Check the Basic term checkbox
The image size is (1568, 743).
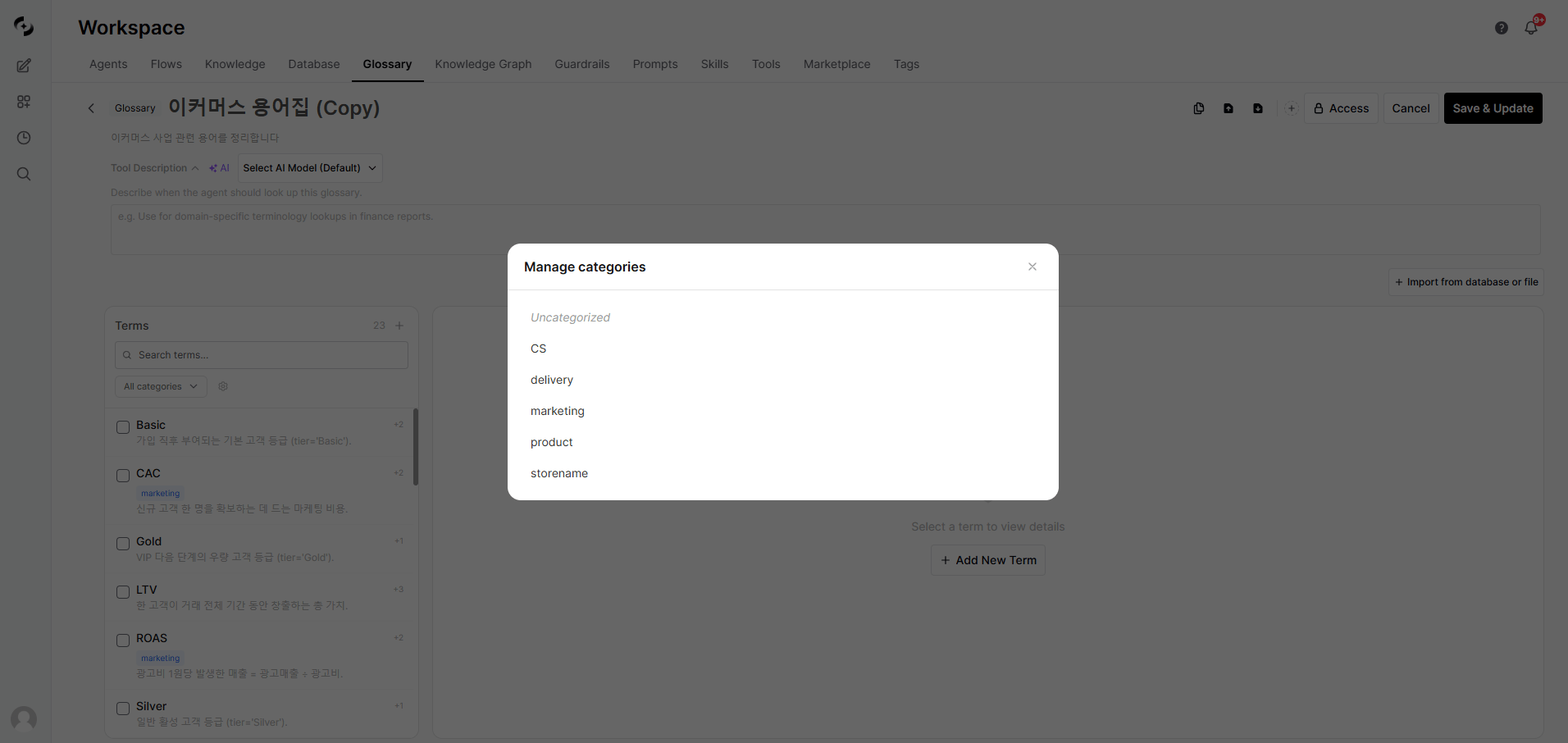pyautogui.click(x=123, y=427)
